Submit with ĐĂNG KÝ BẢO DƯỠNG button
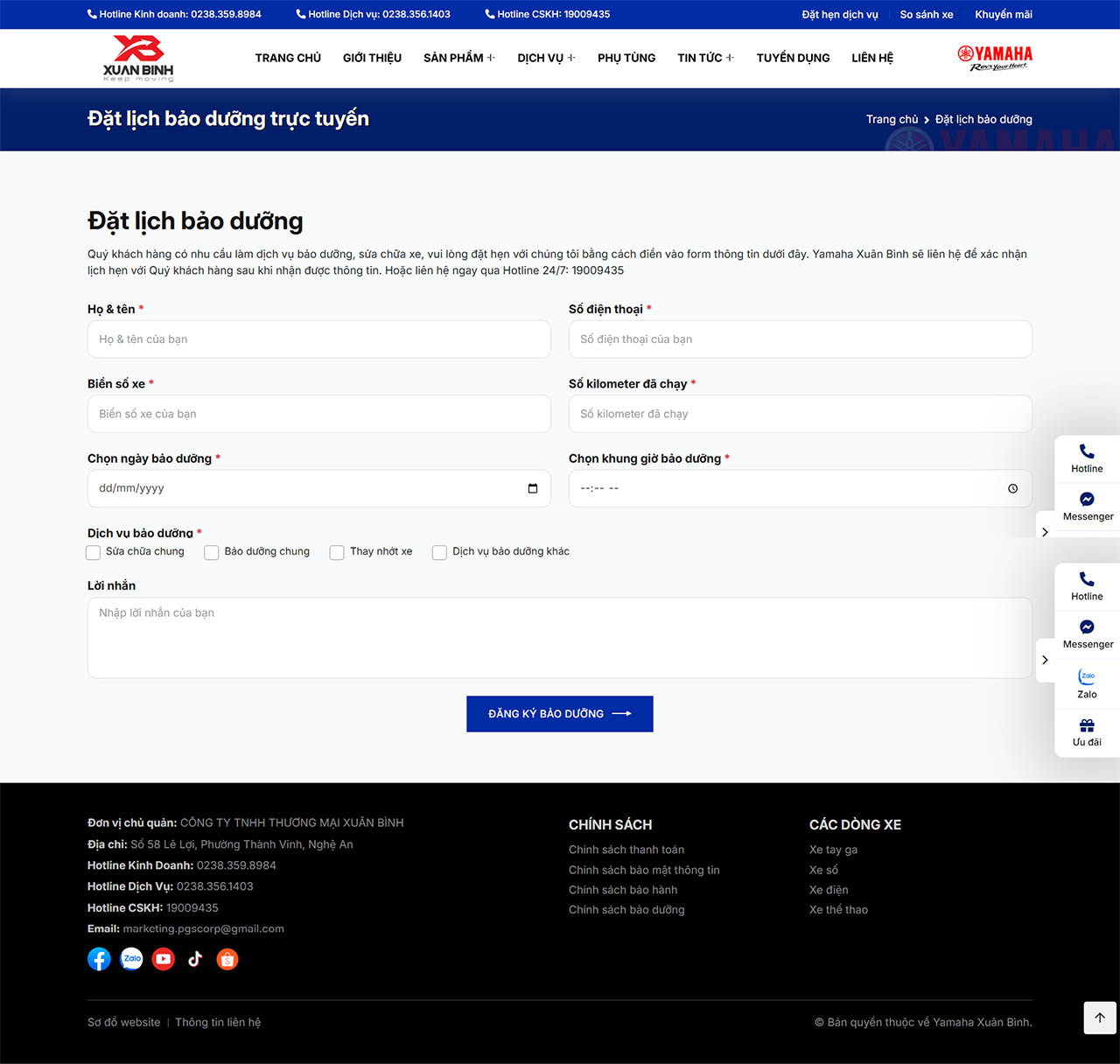 [560, 714]
